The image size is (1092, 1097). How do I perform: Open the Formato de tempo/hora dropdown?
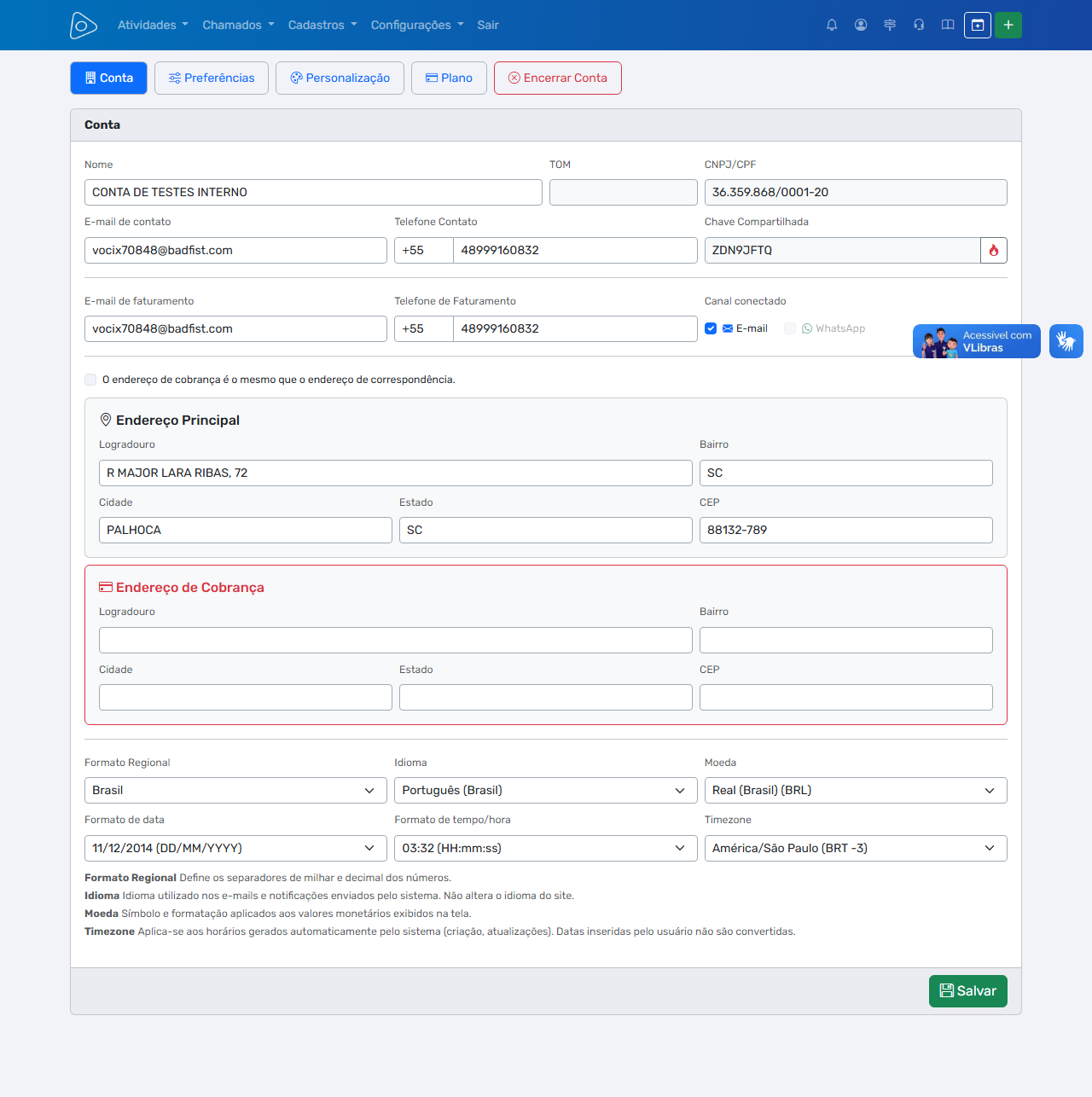tap(546, 848)
